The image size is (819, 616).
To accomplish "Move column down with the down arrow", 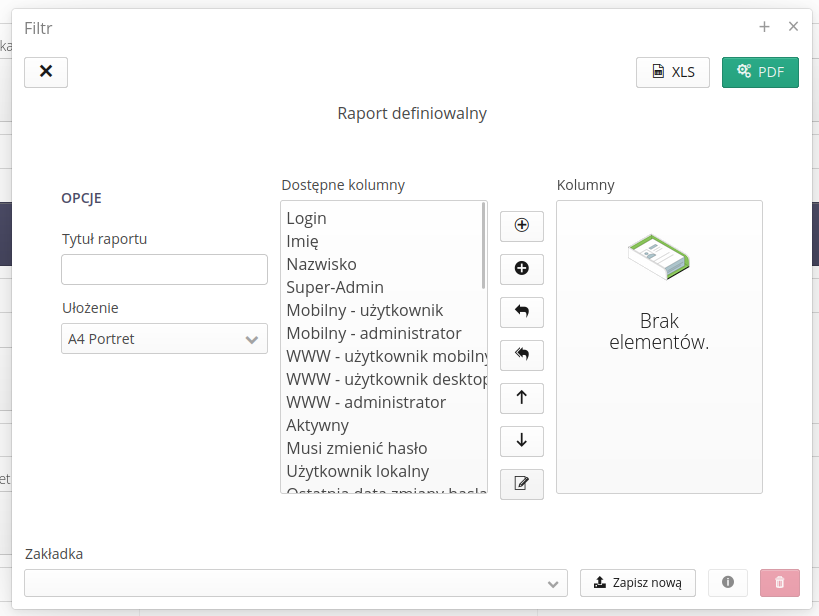I will point(521,441).
